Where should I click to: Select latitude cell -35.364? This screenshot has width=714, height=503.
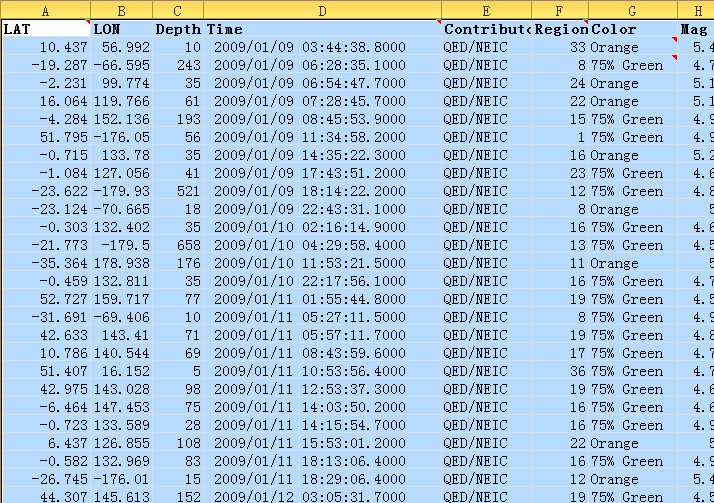tap(46, 263)
